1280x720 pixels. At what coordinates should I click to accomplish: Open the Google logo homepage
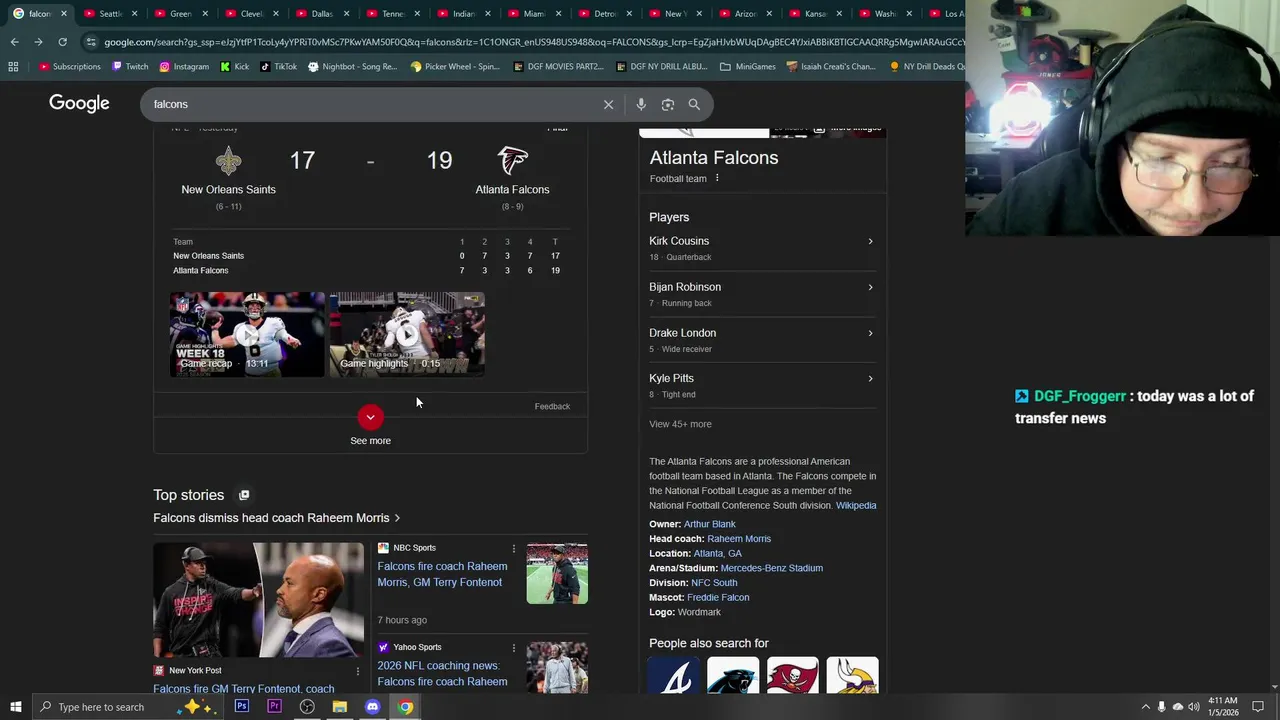79,104
